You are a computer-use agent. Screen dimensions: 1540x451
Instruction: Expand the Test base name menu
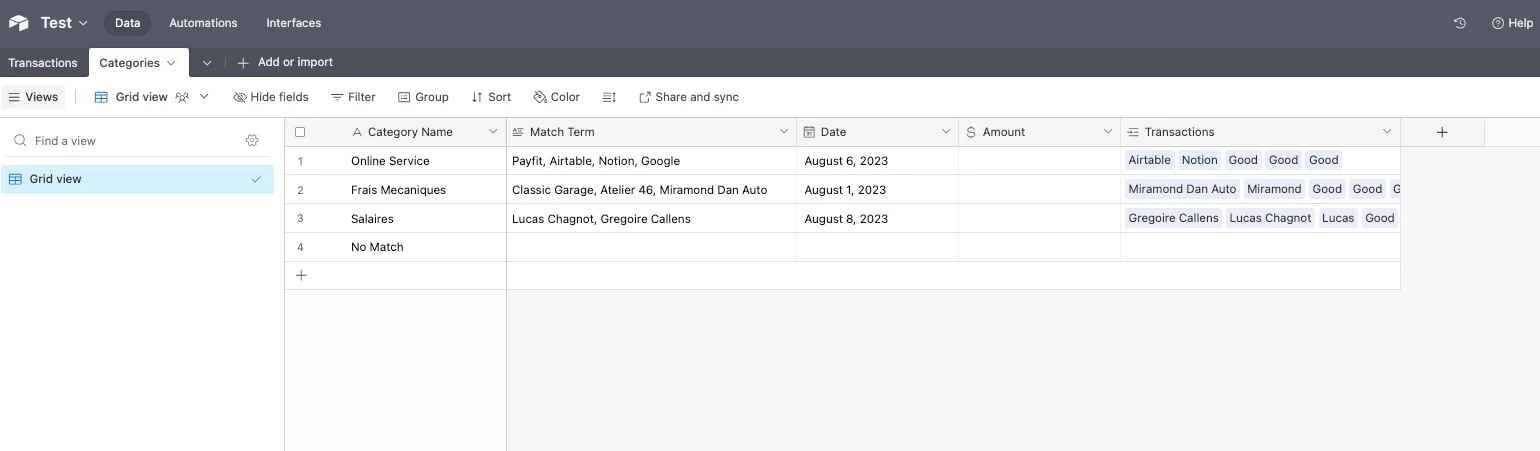[x=64, y=23]
